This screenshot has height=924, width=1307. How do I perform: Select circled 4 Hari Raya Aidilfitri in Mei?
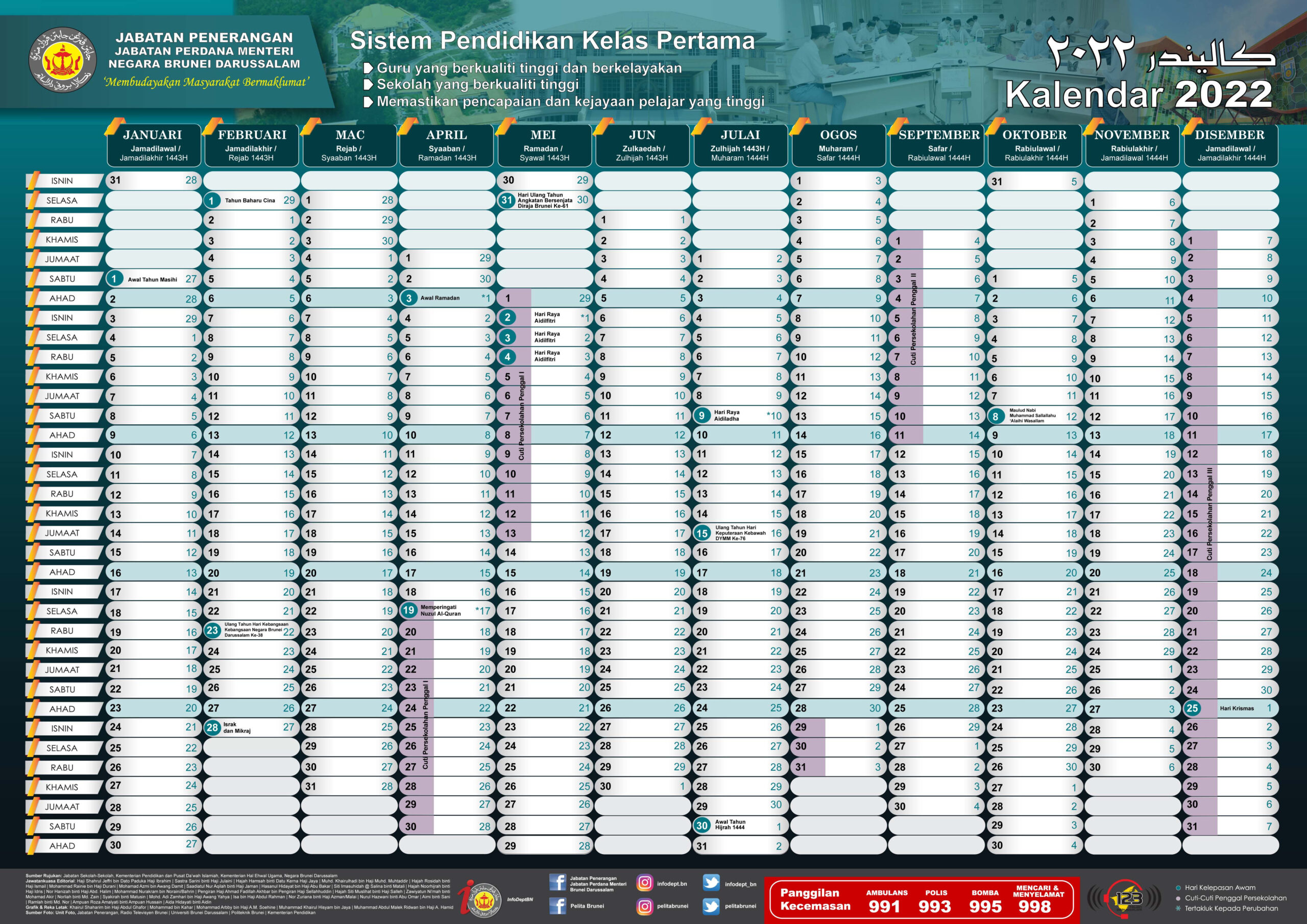507,356
